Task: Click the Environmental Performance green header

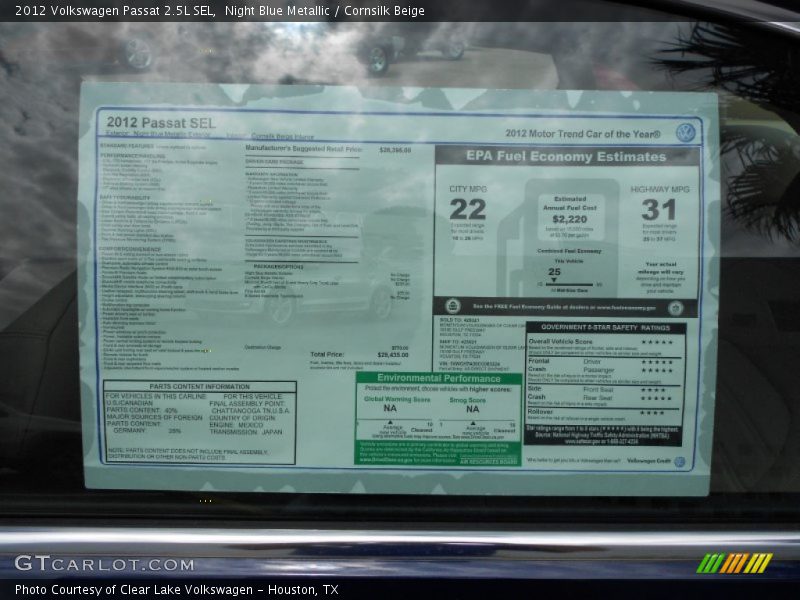Action: (x=439, y=378)
